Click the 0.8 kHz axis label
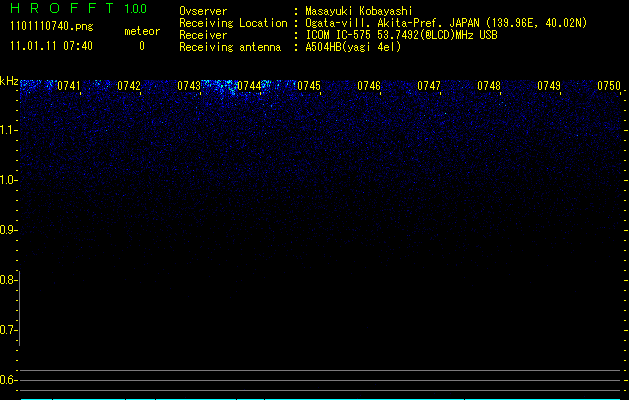The image size is (629, 400). pos(8,280)
